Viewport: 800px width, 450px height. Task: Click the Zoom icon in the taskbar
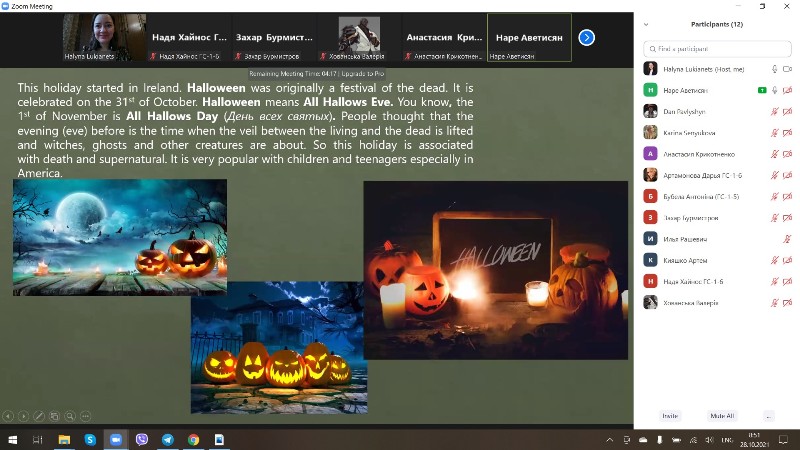click(115, 439)
